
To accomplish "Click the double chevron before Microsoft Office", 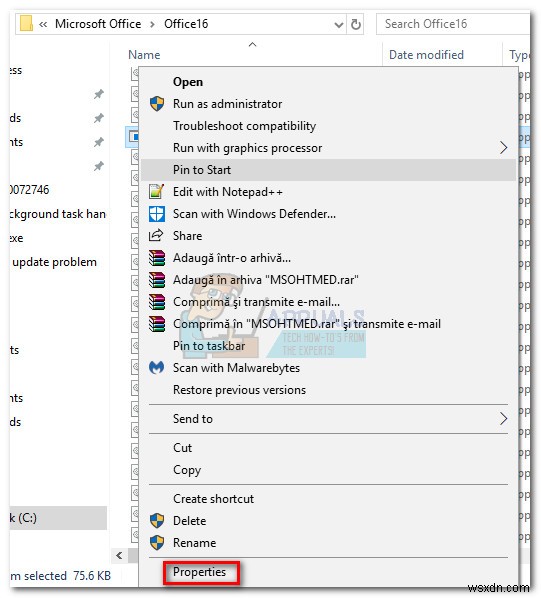I will tap(43, 24).
